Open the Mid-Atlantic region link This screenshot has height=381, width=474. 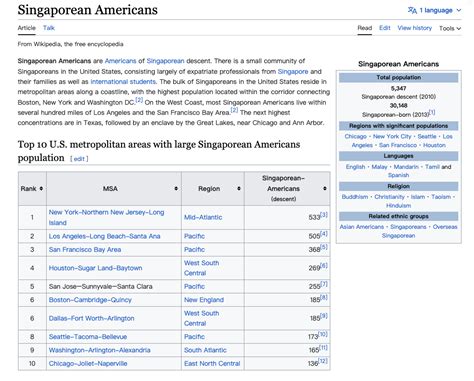pyautogui.click(x=203, y=217)
